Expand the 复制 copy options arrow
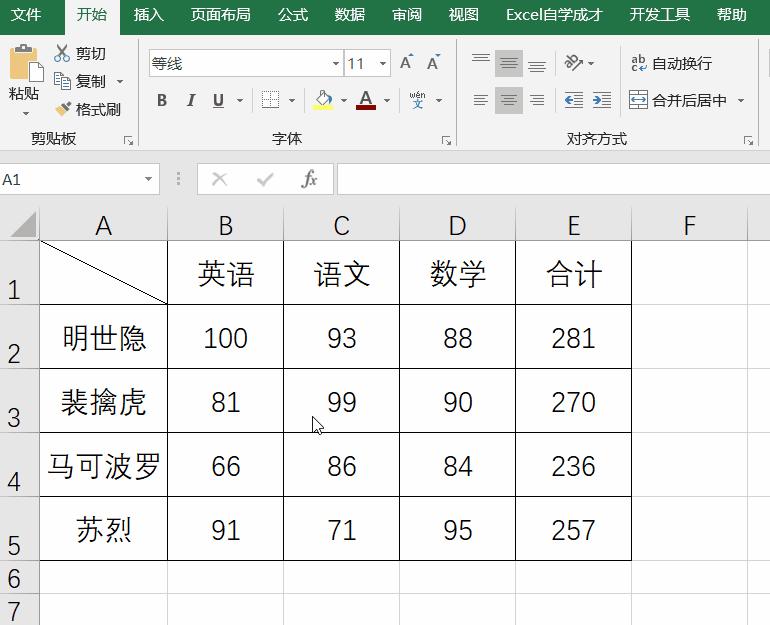 120,81
